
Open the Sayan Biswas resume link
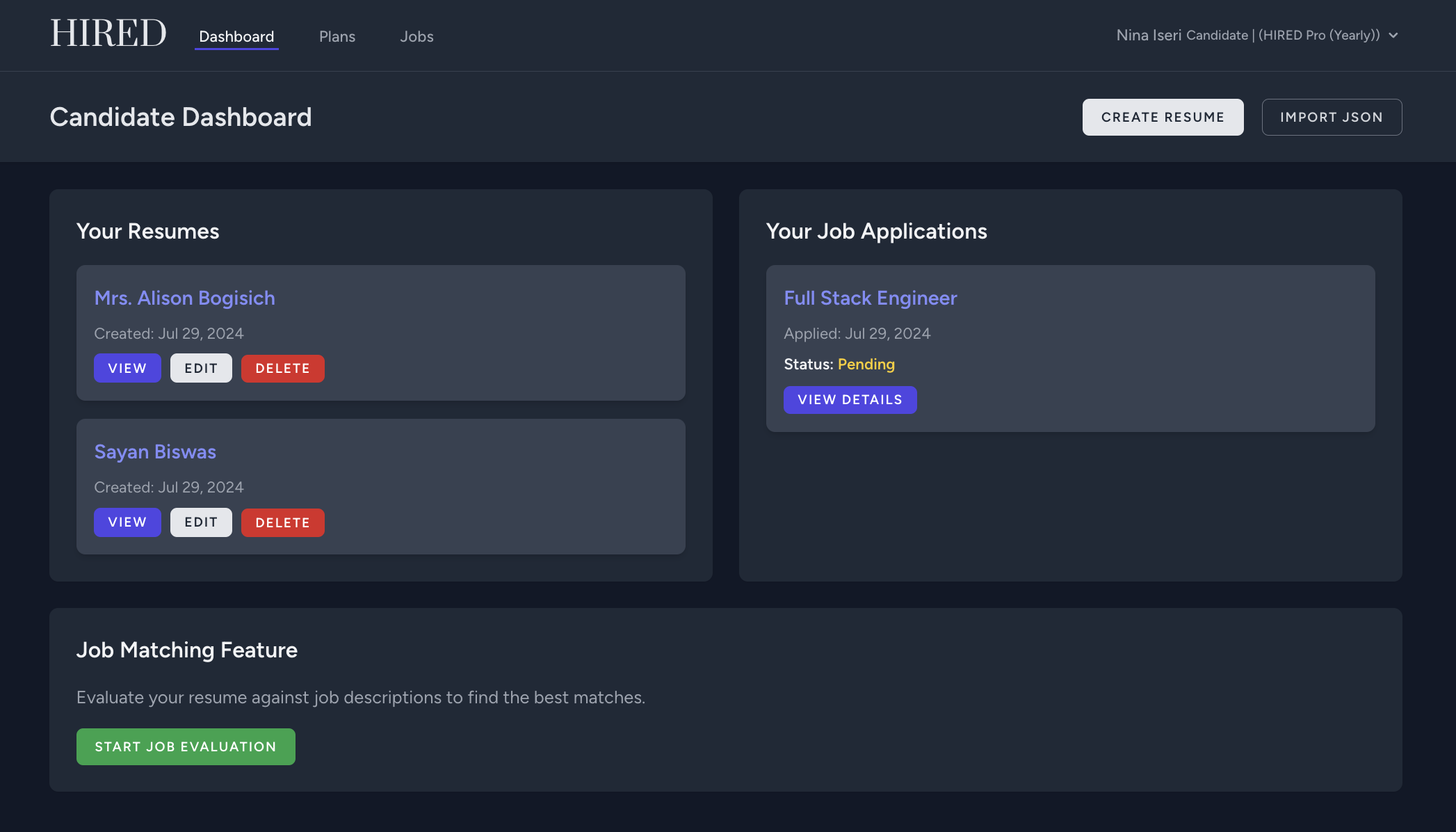pyautogui.click(x=155, y=451)
